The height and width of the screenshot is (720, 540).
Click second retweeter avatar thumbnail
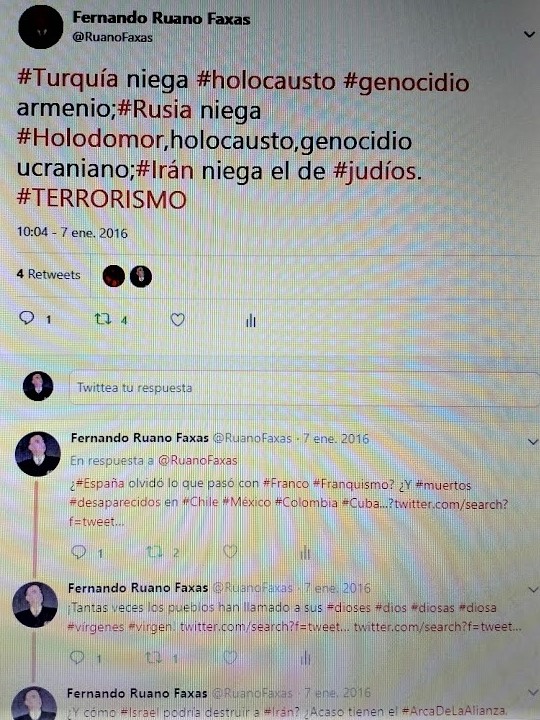(141, 276)
